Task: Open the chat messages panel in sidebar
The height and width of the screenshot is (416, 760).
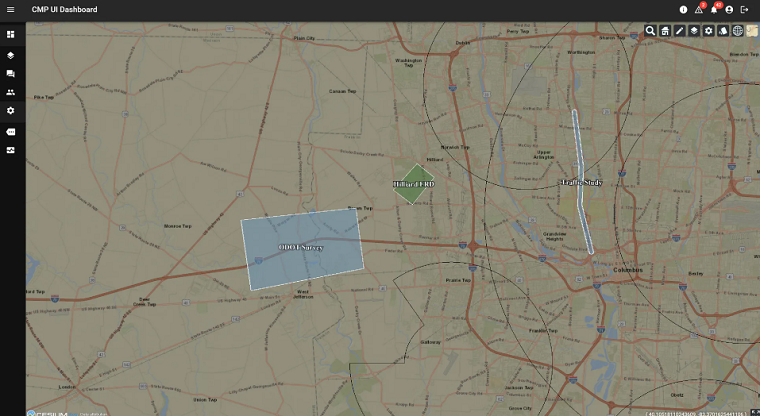Action: [11, 74]
